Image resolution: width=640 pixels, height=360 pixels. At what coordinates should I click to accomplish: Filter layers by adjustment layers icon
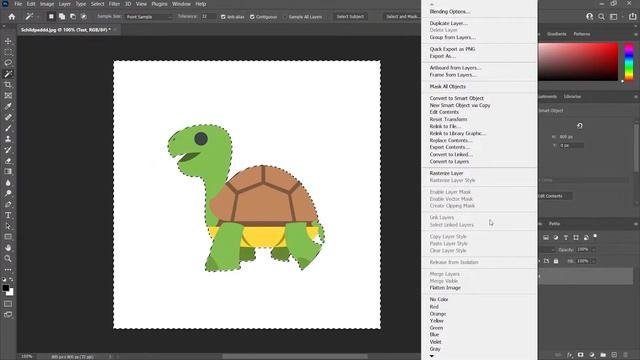(556, 238)
